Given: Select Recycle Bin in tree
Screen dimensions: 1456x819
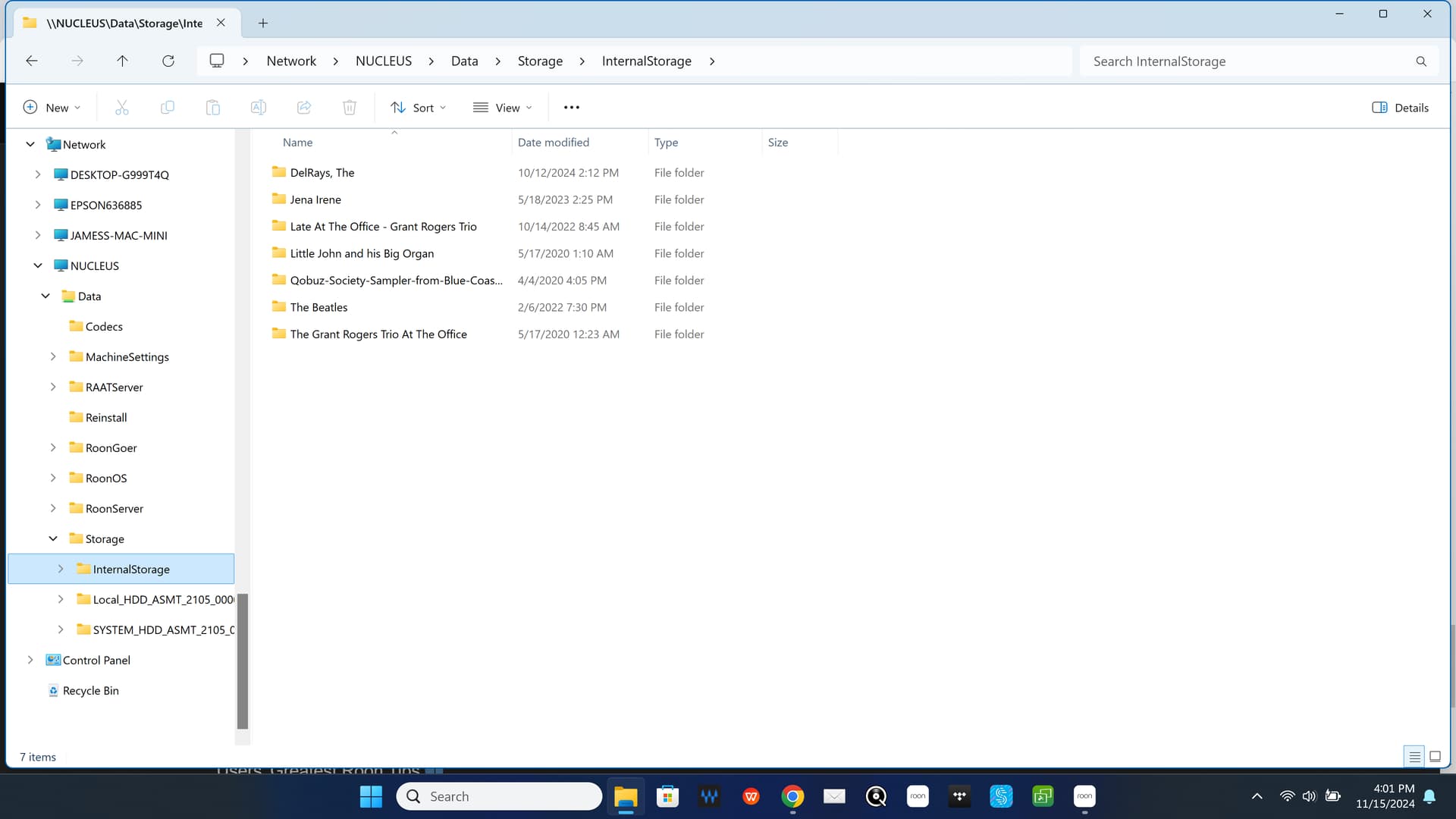Looking at the screenshot, I should coord(90,690).
